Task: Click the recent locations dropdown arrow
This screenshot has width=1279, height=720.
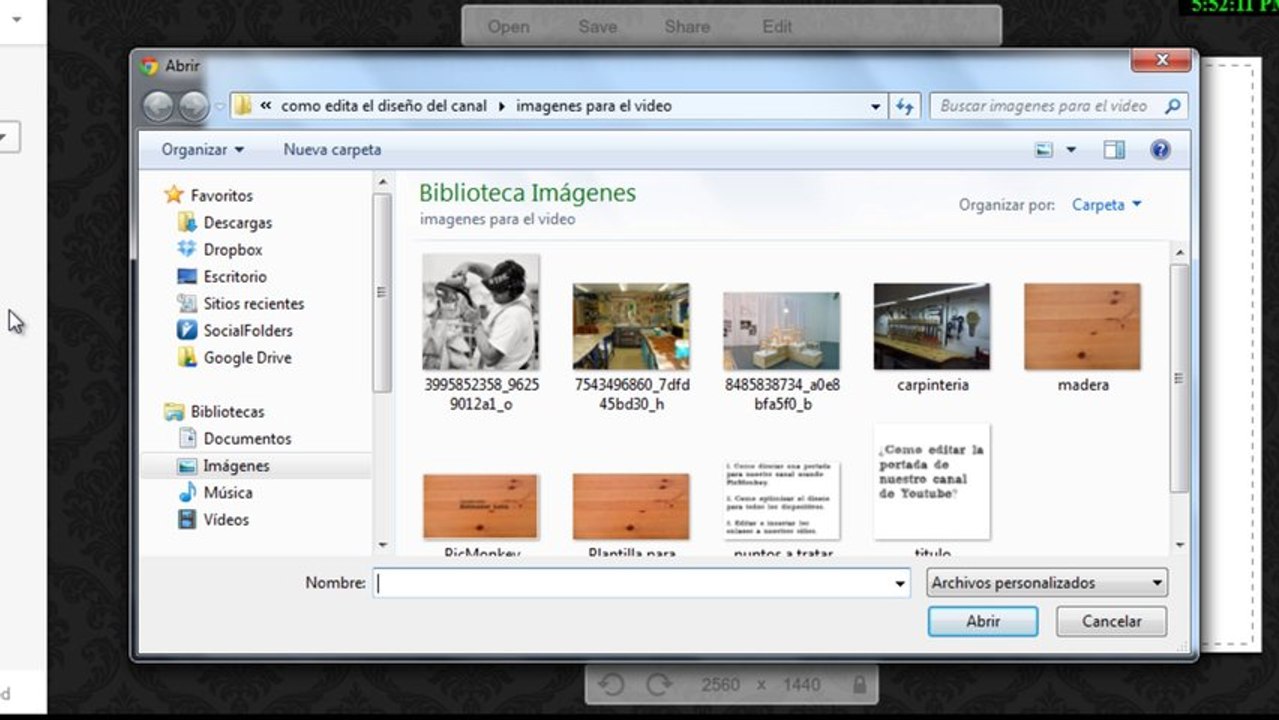Action: click(220, 106)
